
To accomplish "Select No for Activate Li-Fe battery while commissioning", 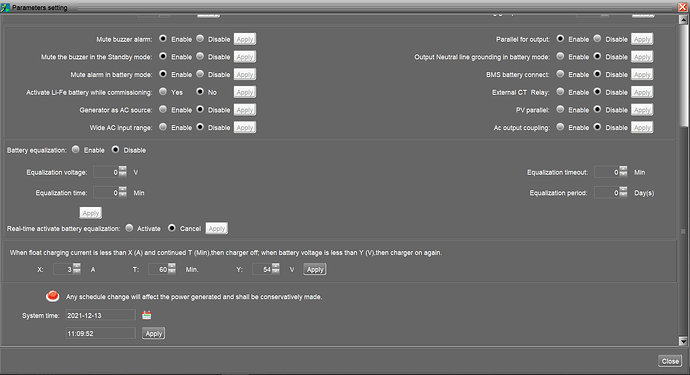I will 200,92.
